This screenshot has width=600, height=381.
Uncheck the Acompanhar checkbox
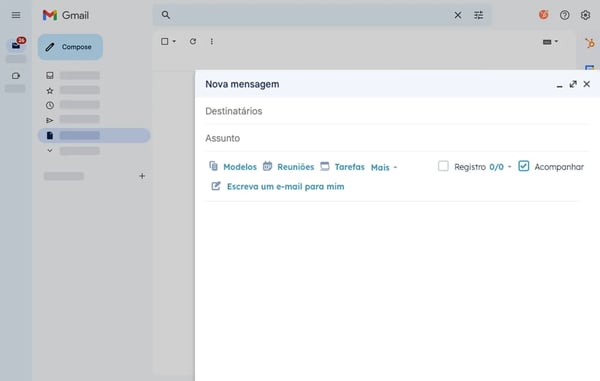point(523,166)
